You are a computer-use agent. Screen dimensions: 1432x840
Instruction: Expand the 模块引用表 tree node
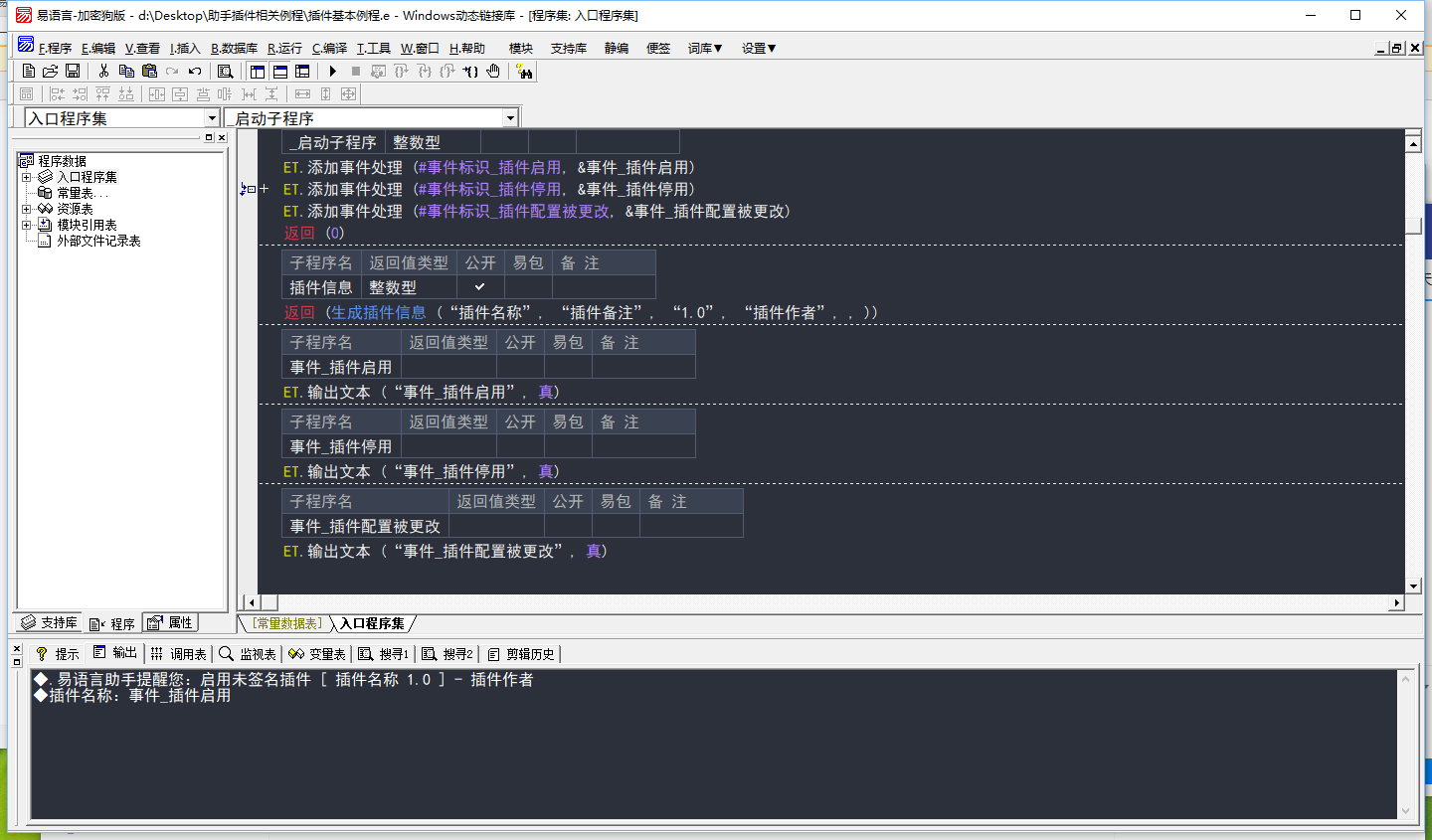27,225
